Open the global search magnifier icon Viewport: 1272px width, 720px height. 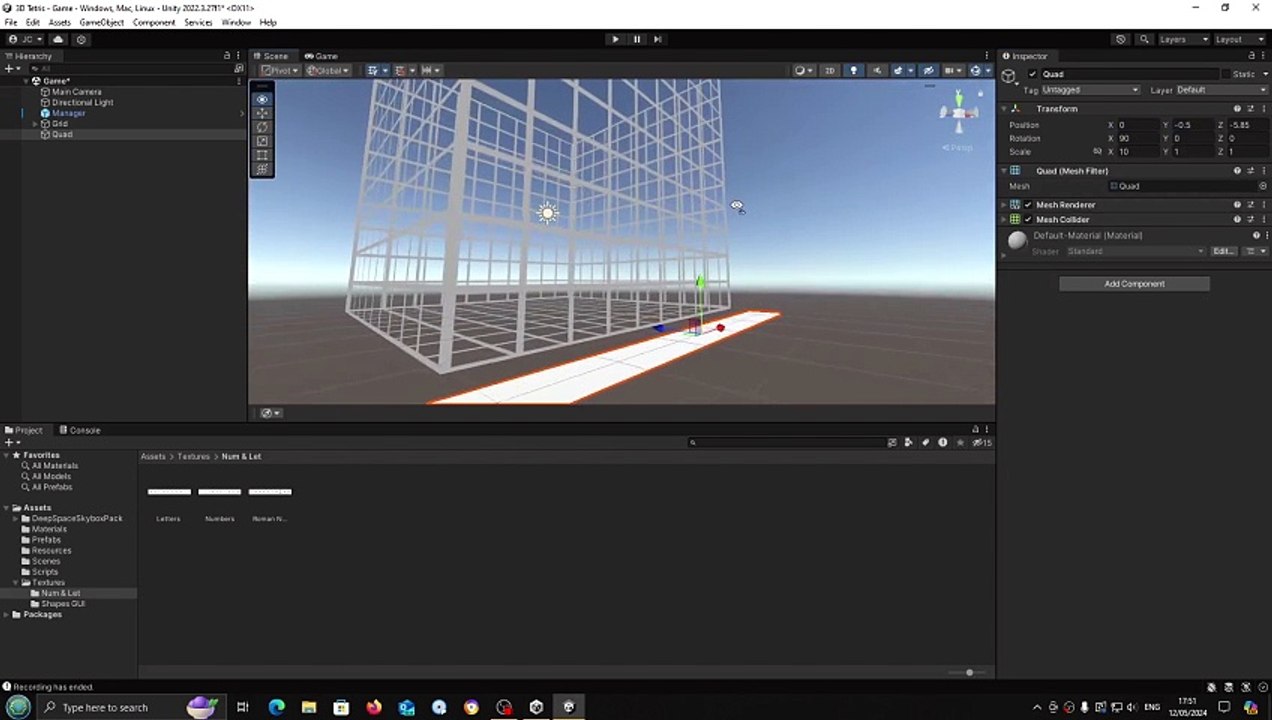point(1144,39)
